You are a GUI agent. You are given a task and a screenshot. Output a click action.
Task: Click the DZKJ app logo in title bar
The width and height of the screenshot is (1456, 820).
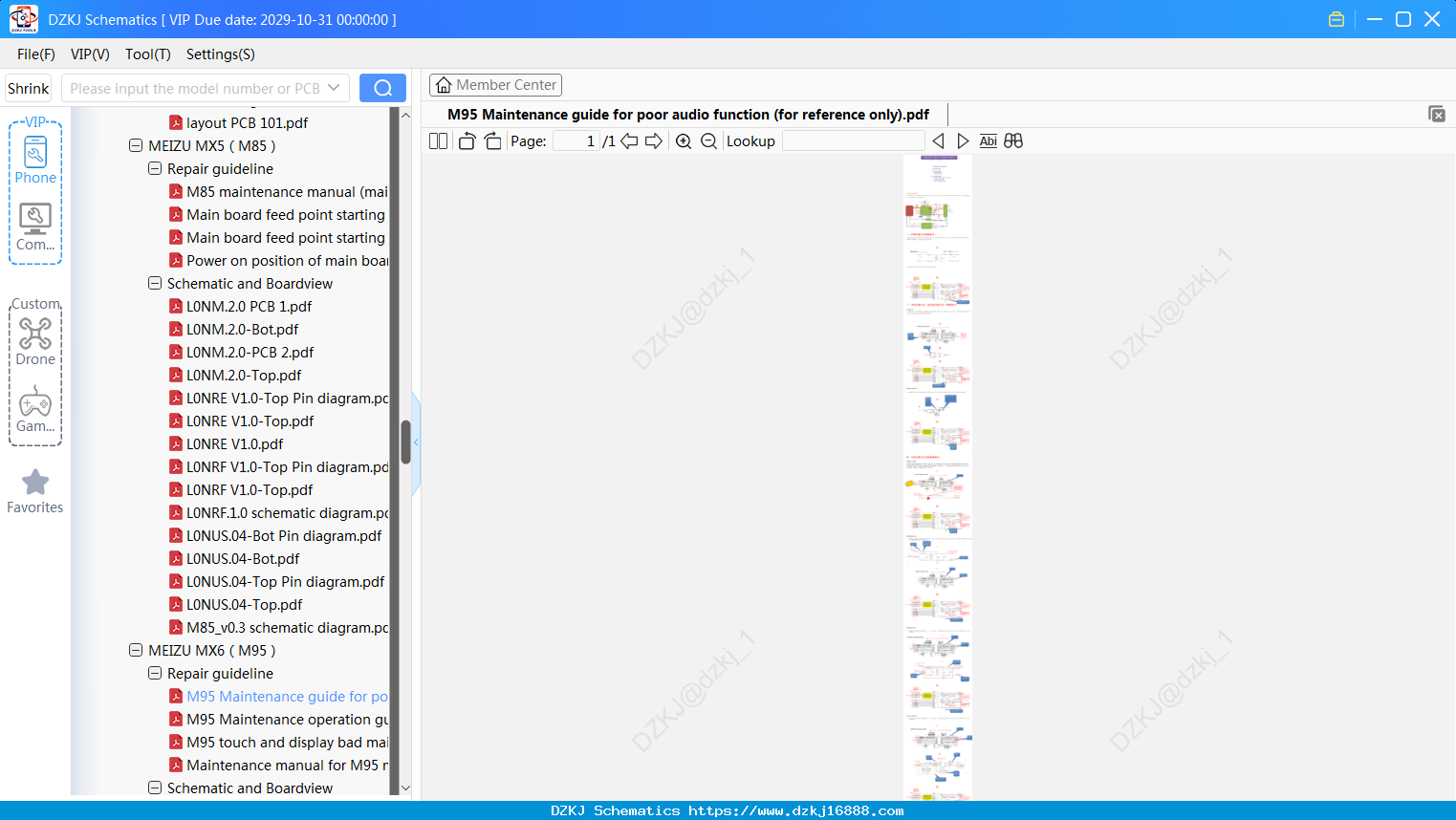[23, 19]
